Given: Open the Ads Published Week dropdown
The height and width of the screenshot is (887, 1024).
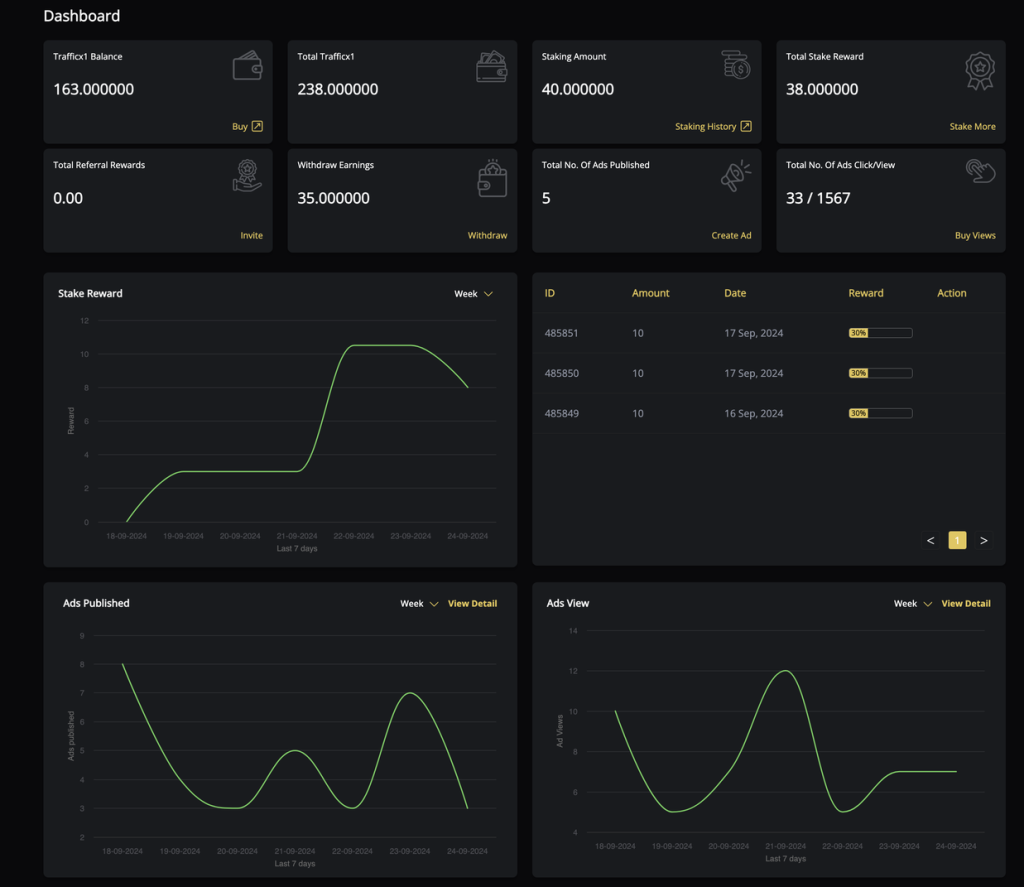Looking at the screenshot, I should pyautogui.click(x=419, y=604).
